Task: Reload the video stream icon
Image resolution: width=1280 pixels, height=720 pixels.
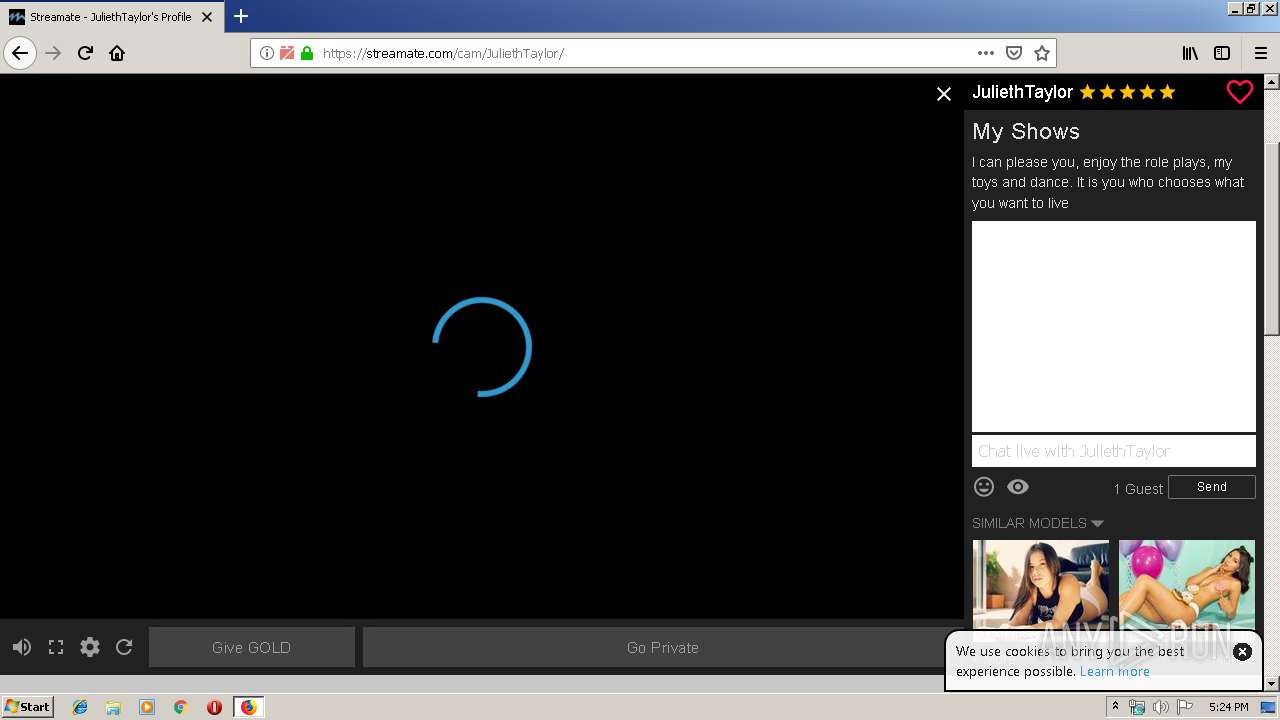Action: click(x=124, y=647)
